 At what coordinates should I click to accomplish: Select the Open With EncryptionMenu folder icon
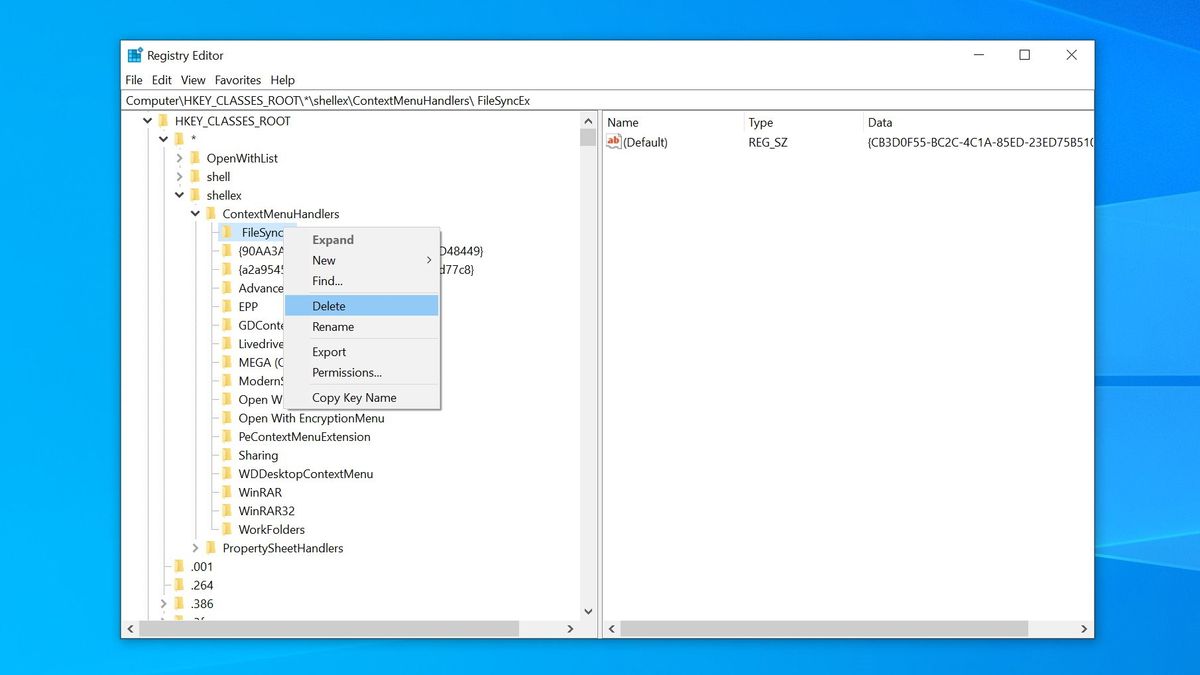[x=228, y=418]
